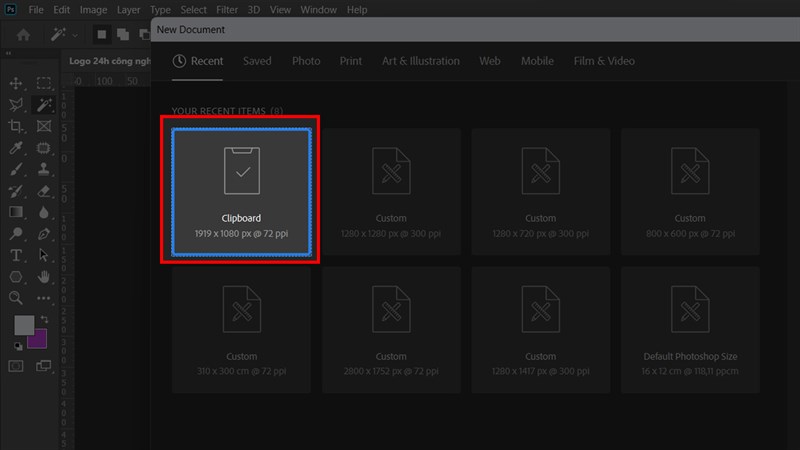Viewport: 800px width, 450px height.
Task: Switch to the Saved tab
Action: point(257,61)
